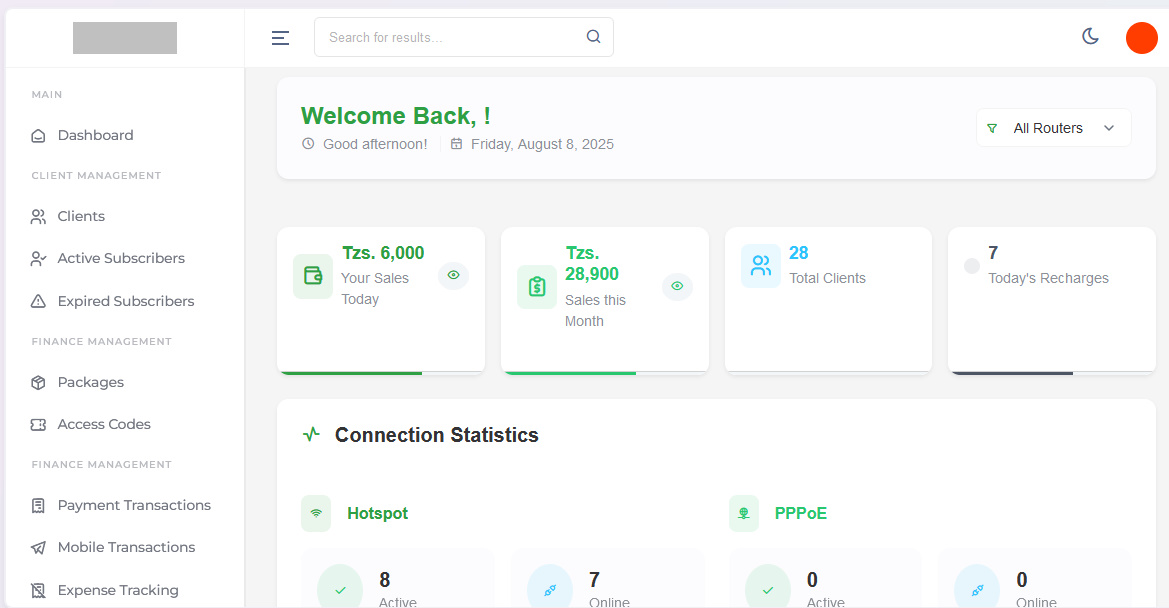Click the green progress bar on sales card
Viewport: 1169px width, 608px height.
350,371
